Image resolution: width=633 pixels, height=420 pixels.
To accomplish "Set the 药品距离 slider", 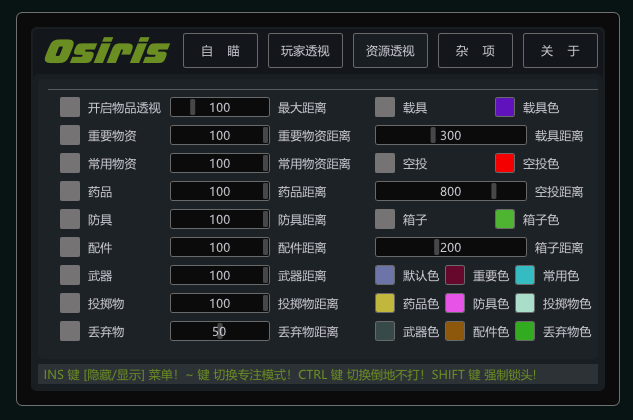I will point(220,191).
